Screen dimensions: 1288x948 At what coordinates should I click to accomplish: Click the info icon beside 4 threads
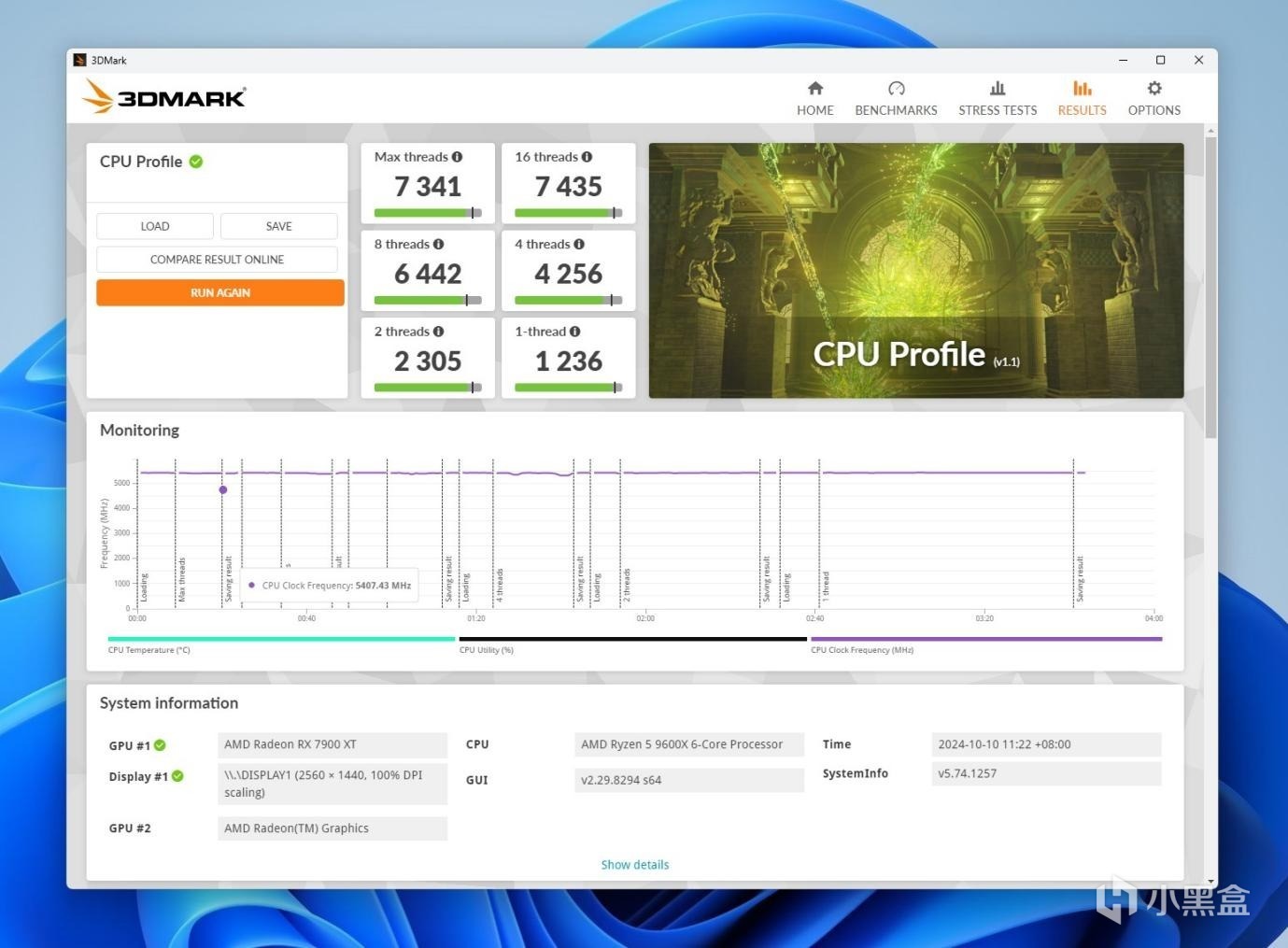579,244
